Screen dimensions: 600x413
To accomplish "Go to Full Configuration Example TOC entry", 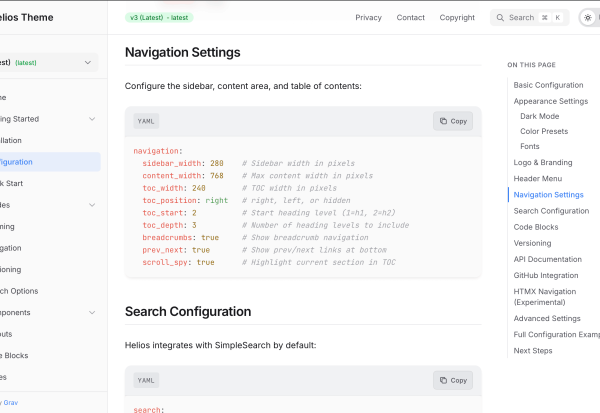I will pos(557,335).
